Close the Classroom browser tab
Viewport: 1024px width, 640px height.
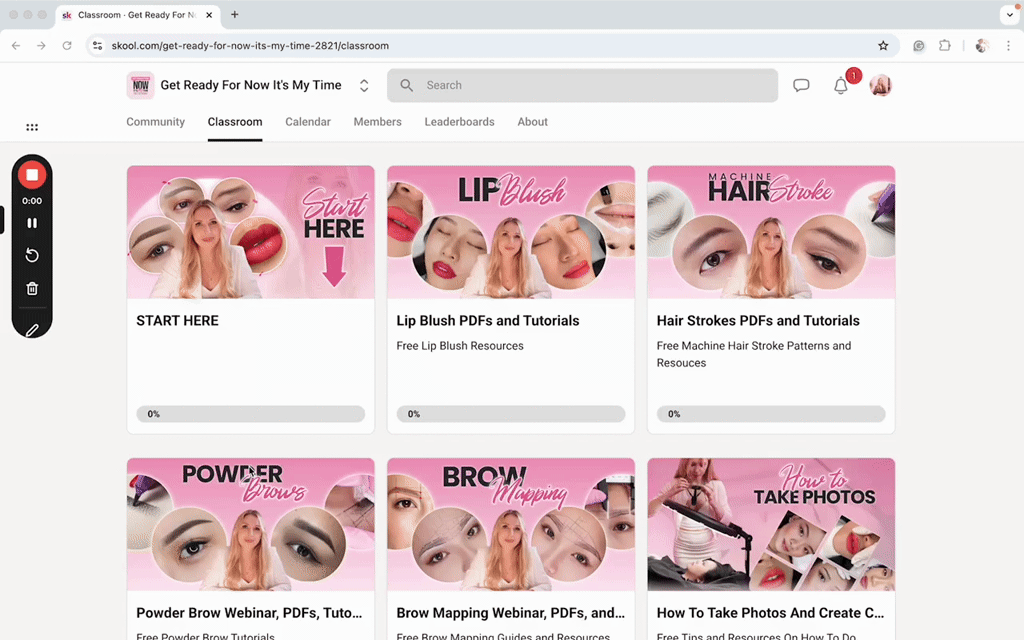point(209,15)
